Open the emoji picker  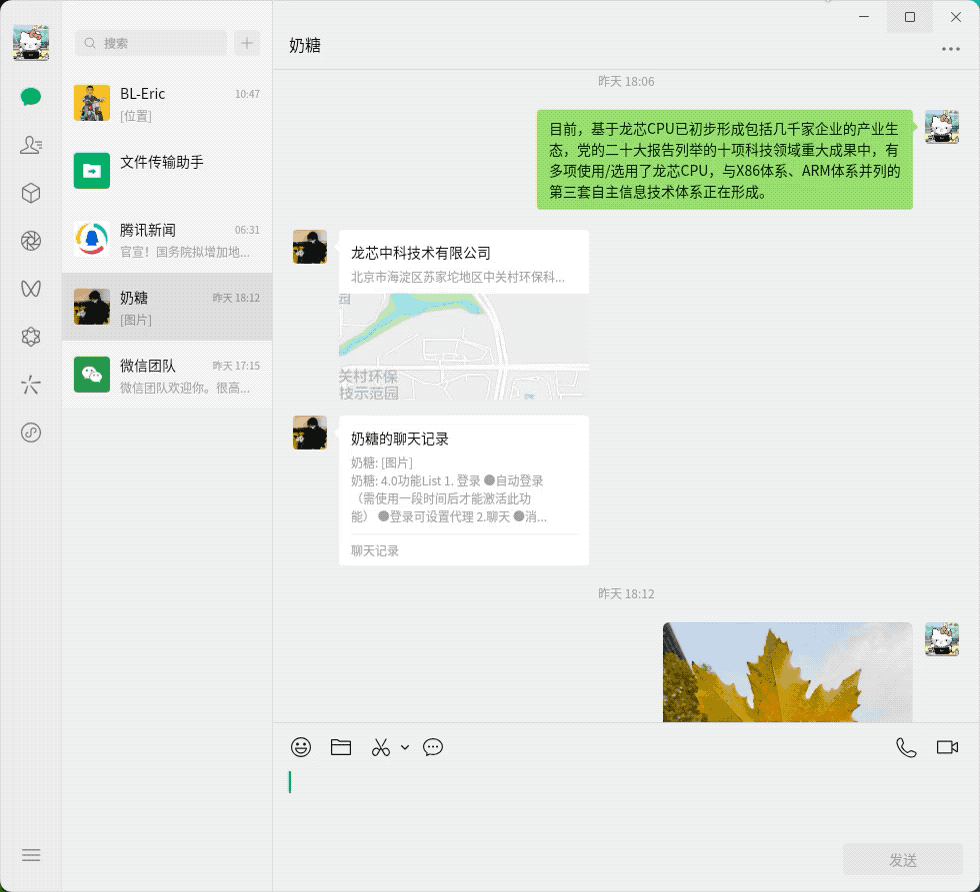[301, 747]
